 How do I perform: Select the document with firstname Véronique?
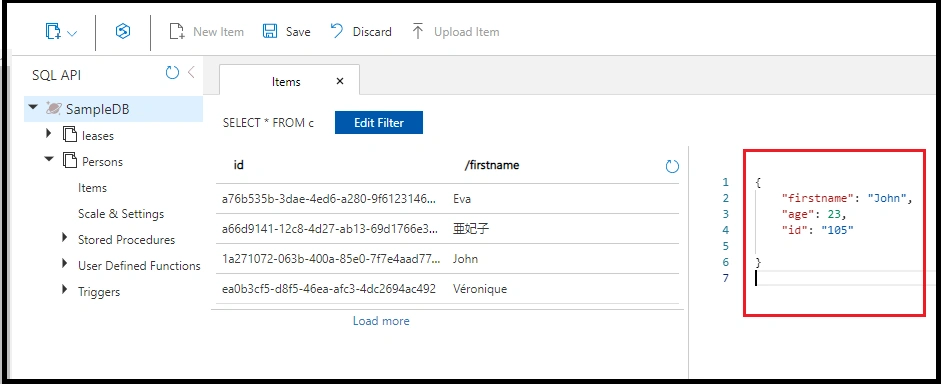point(480,289)
